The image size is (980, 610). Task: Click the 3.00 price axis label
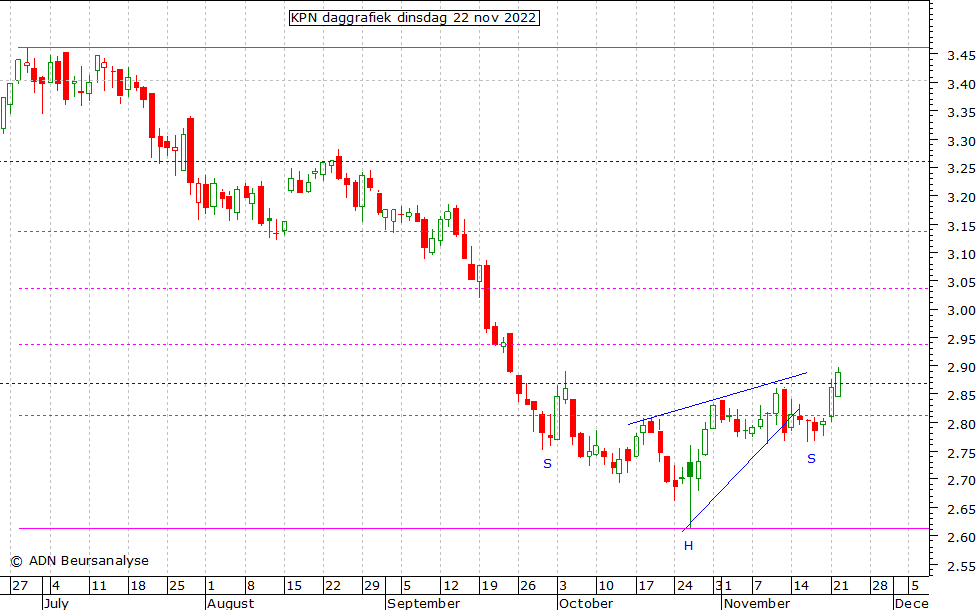click(961, 311)
